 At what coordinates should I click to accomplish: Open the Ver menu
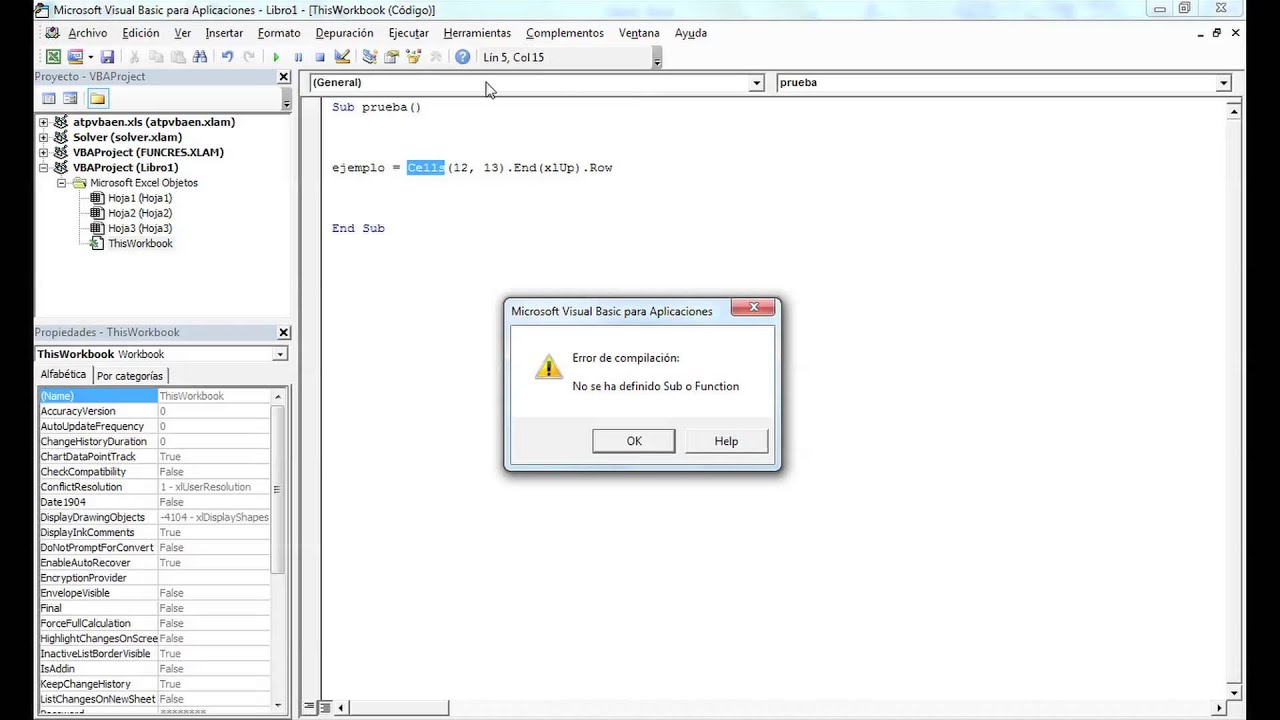tap(182, 33)
